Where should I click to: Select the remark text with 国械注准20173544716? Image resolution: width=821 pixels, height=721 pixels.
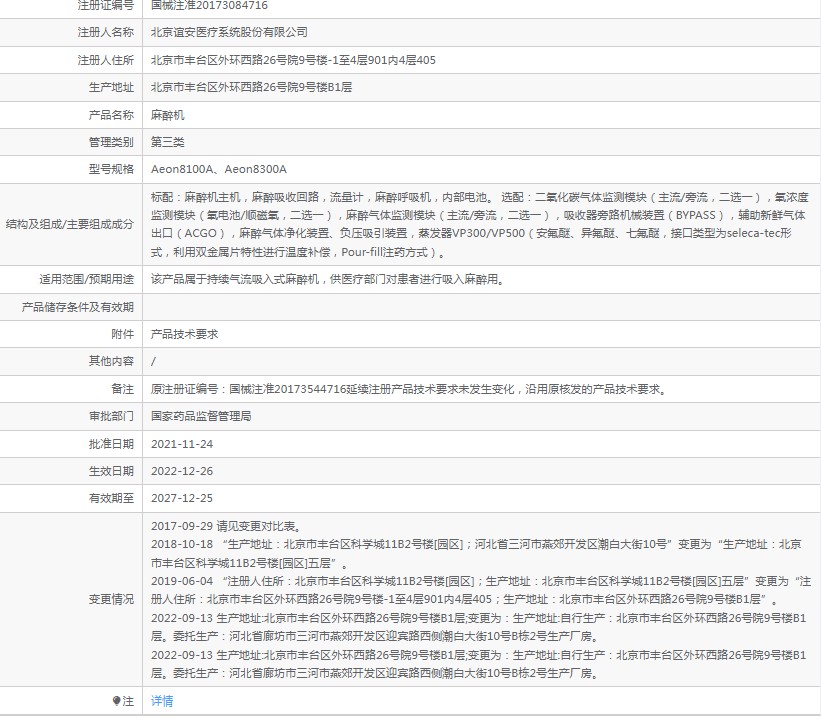click(409, 390)
